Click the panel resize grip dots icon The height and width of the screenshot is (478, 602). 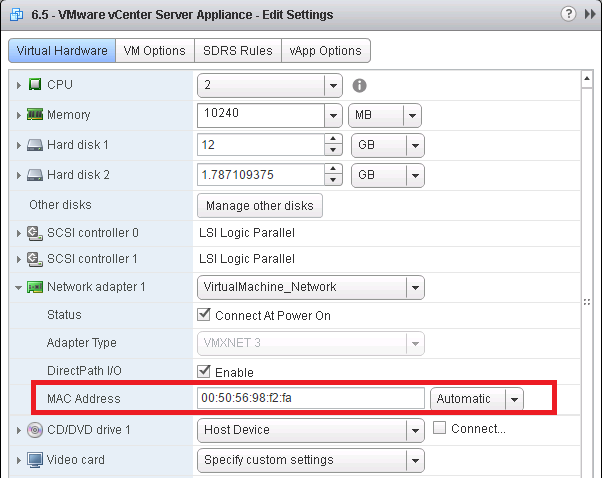coord(587,302)
